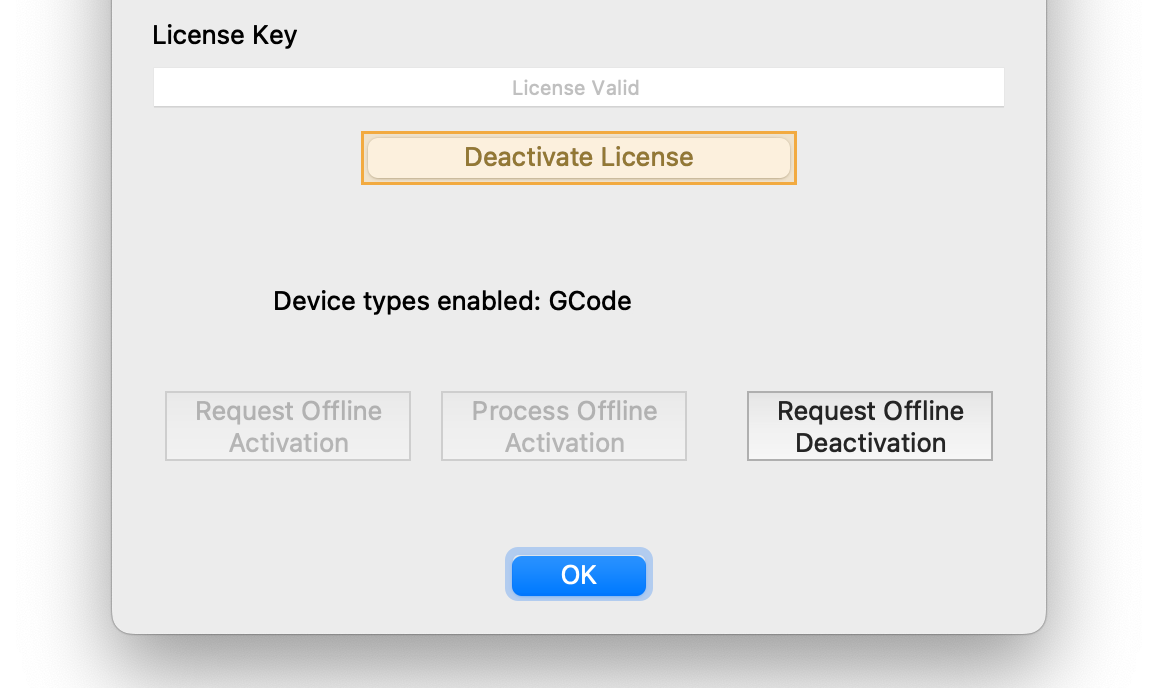Hit the orange-highlighted Deactivate License button
1158x688 pixels.
tap(578, 158)
